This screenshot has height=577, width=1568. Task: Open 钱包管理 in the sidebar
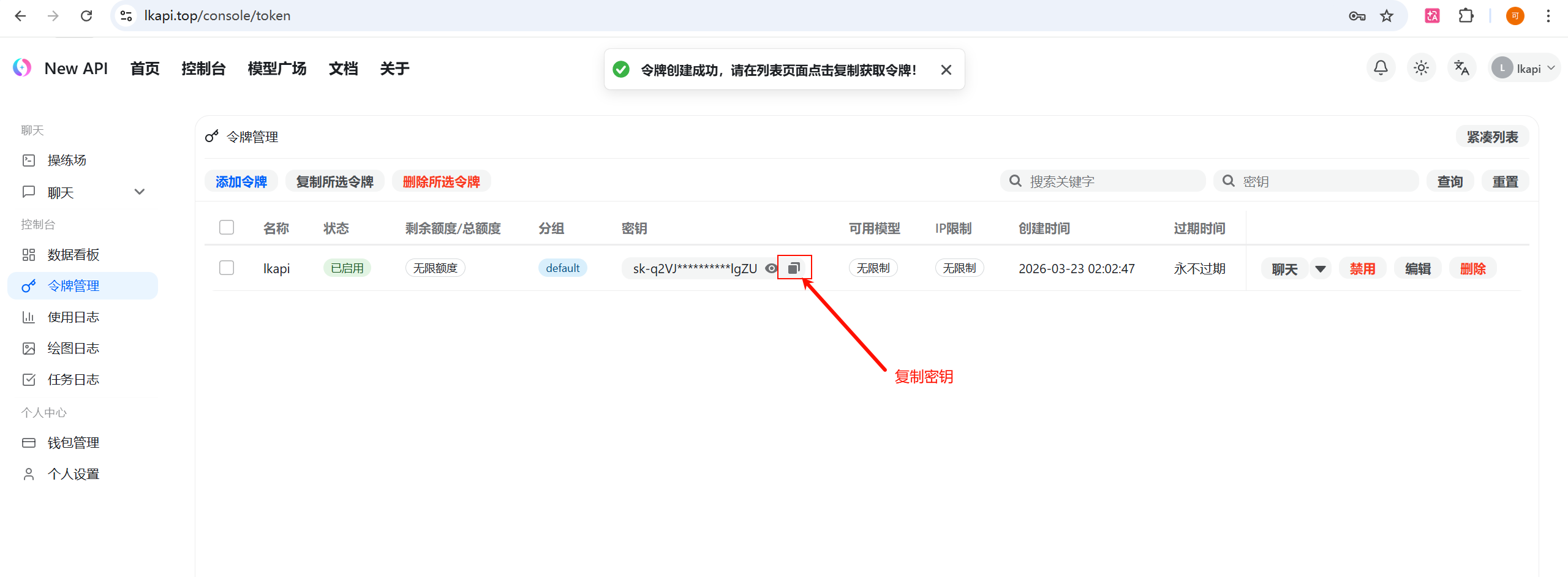(x=73, y=443)
